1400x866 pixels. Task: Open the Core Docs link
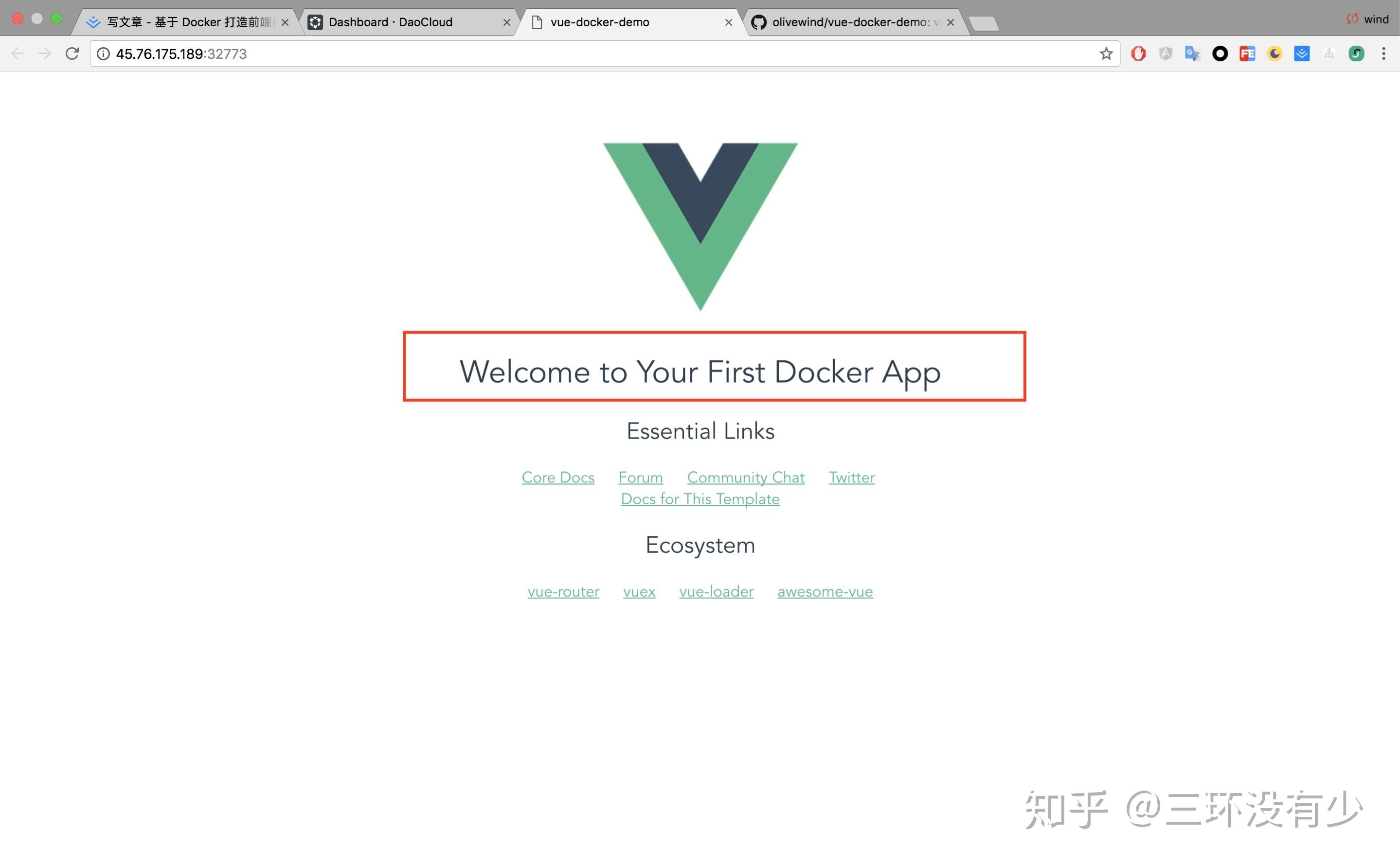pos(557,477)
